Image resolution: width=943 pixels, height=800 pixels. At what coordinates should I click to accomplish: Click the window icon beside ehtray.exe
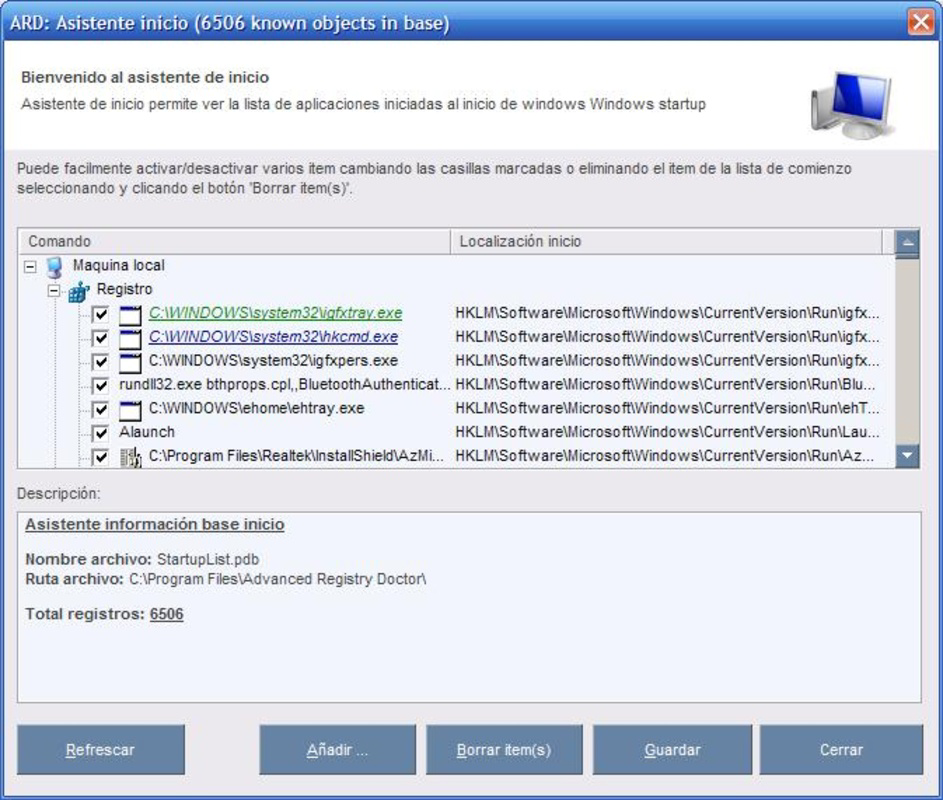pyautogui.click(x=130, y=410)
